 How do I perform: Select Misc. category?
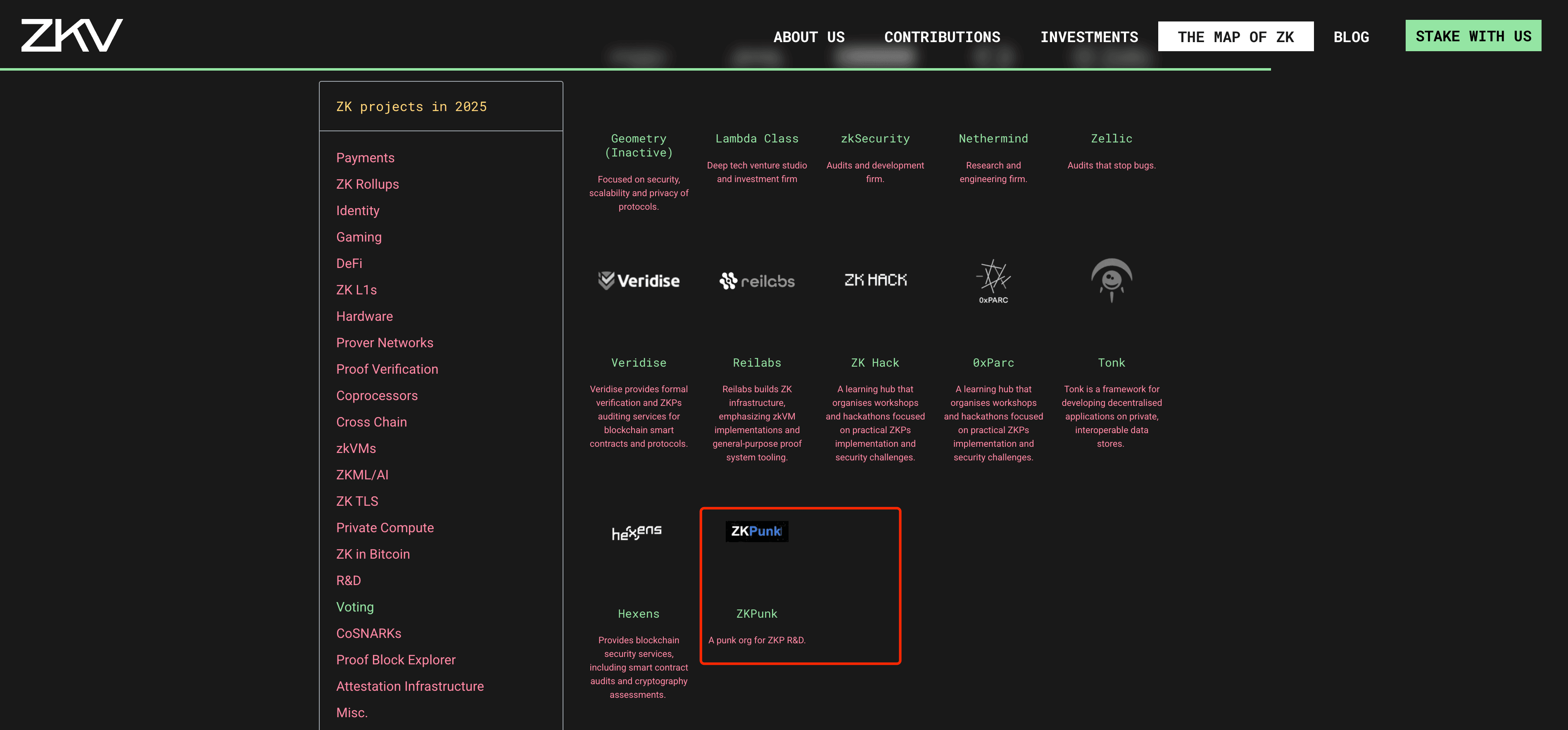351,712
